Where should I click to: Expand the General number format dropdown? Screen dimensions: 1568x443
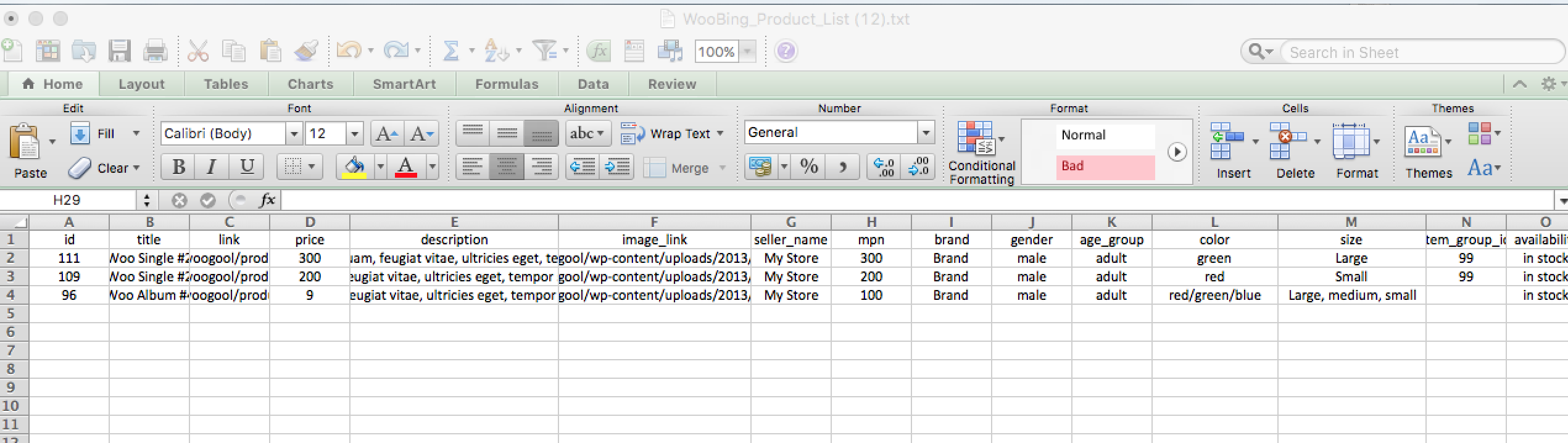(x=925, y=133)
